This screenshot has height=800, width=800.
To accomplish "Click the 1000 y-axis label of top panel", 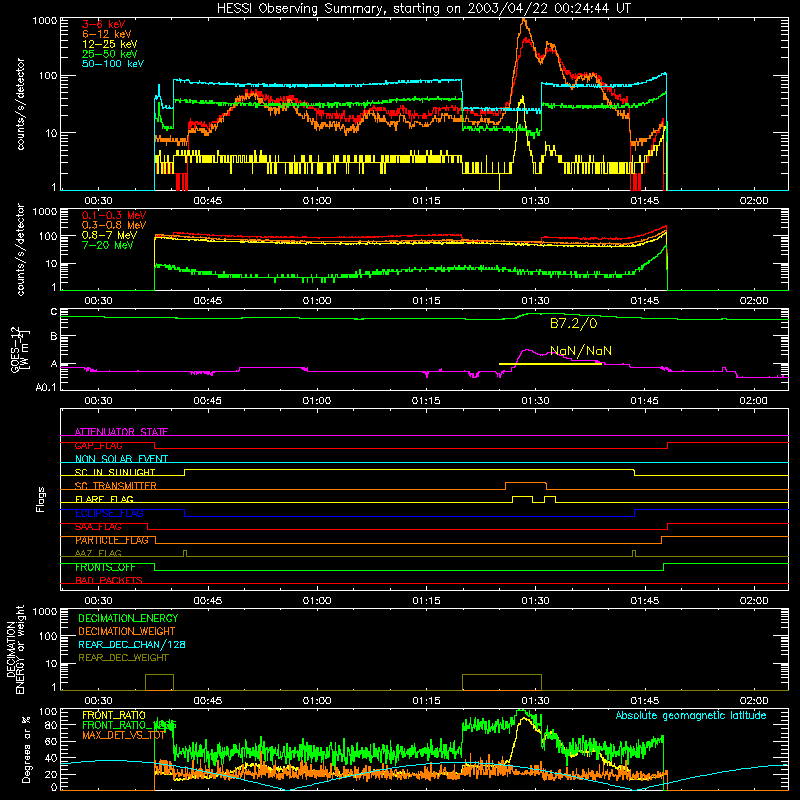I will pyautogui.click(x=44, y=21).
